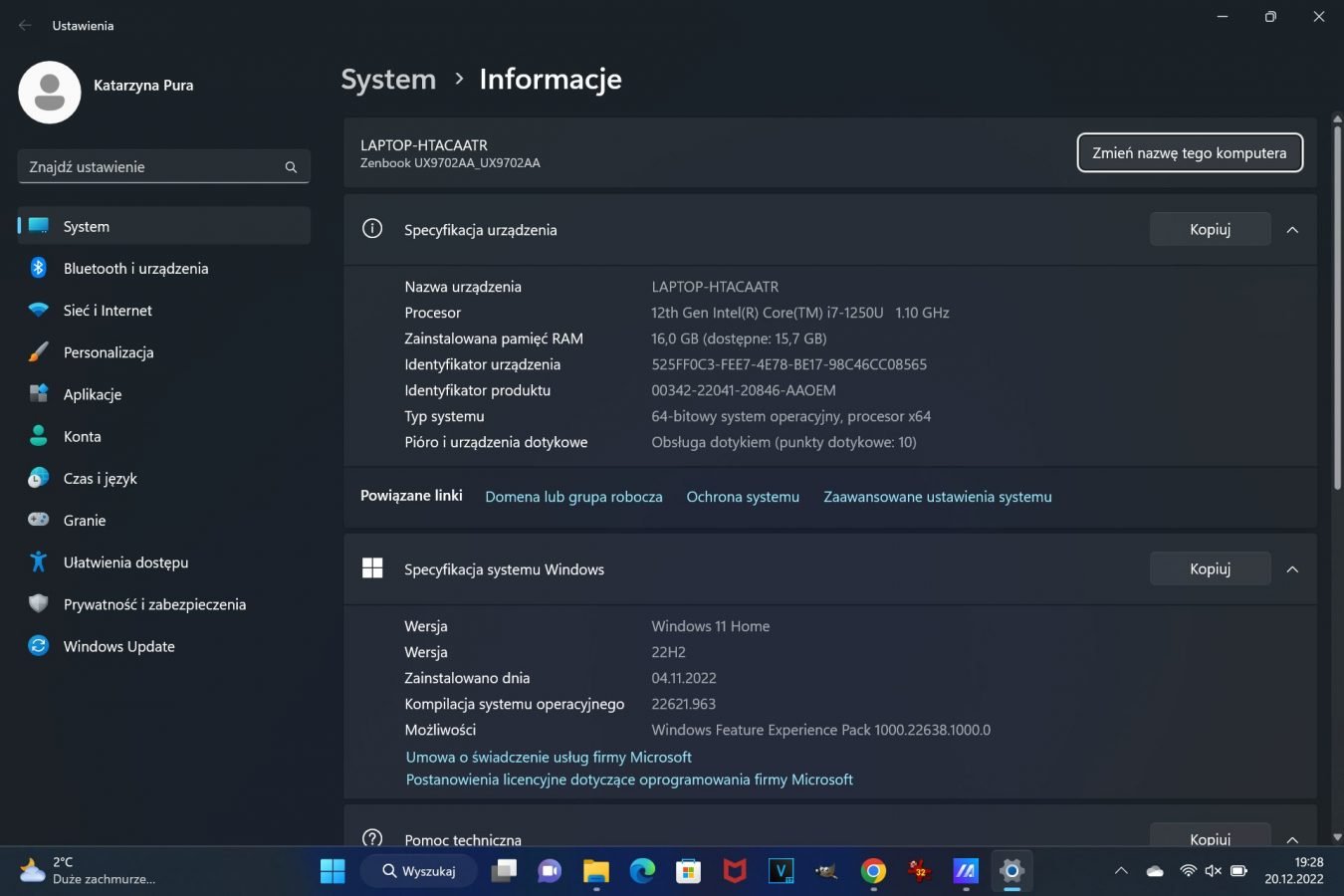Click the OS build value 22621.963
Screen dimensions: 1344x896
(684, 704)
